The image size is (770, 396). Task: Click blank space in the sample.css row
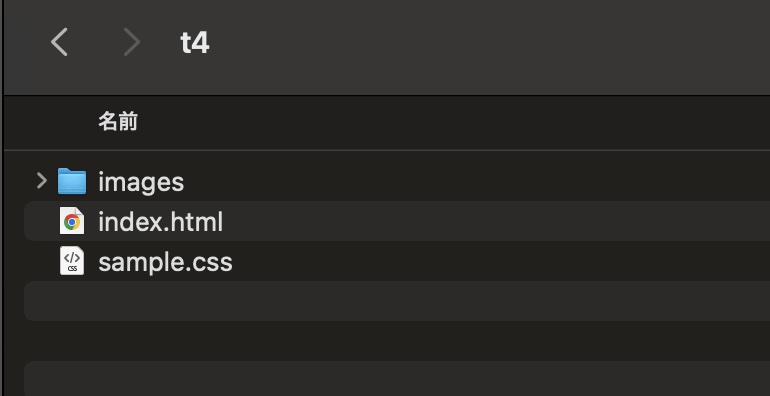click(x=501, y=261)
